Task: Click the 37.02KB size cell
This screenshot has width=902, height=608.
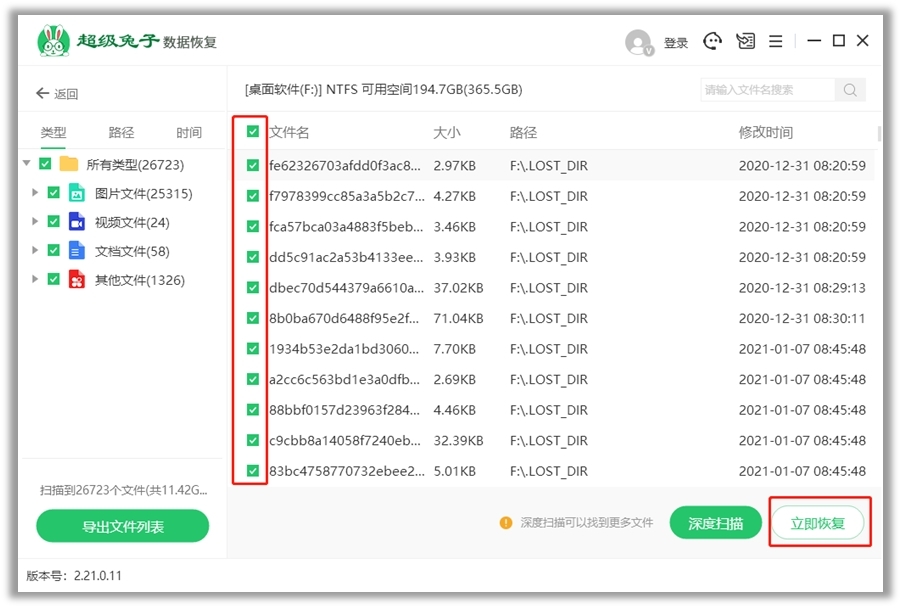Action: tap(458, 288)
